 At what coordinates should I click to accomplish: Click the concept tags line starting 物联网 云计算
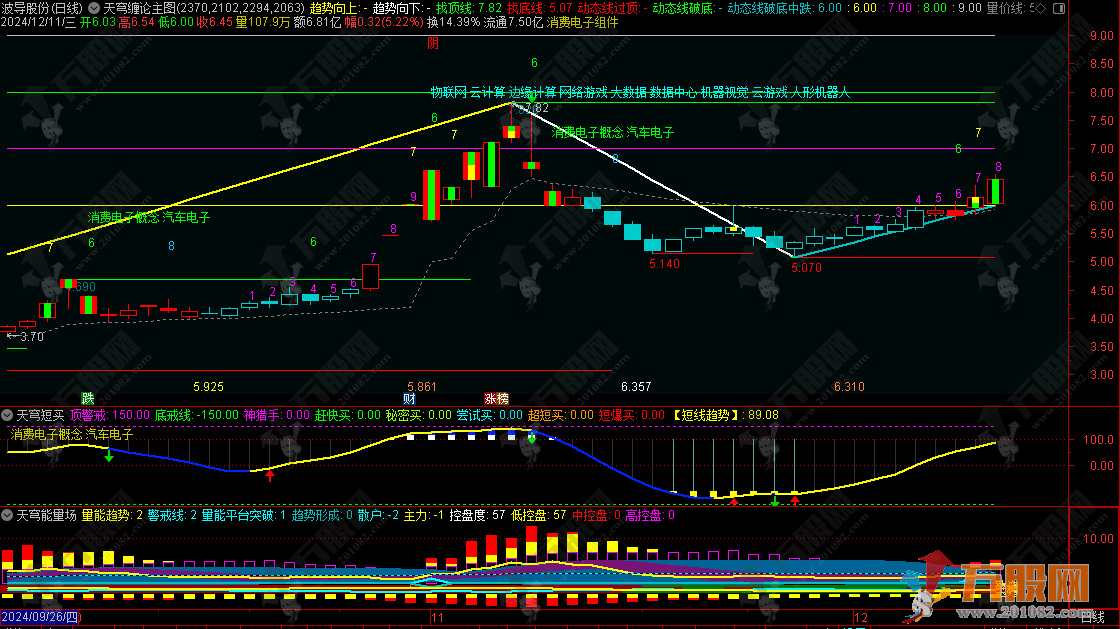(x=640, y=92)
